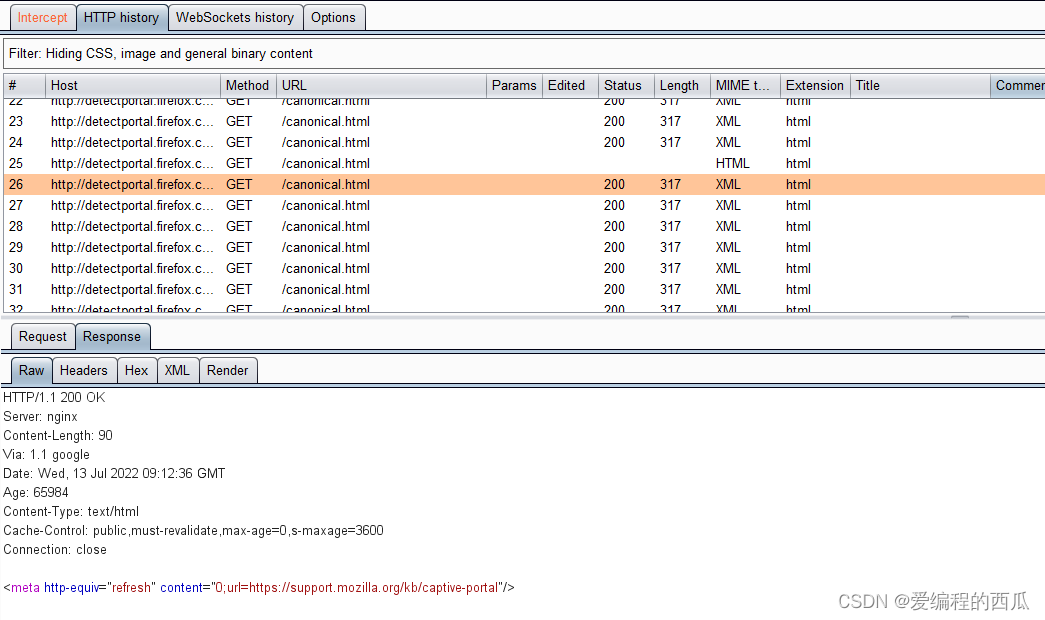Sort by the Status column header
The image size is (1045, 620).
626,85
